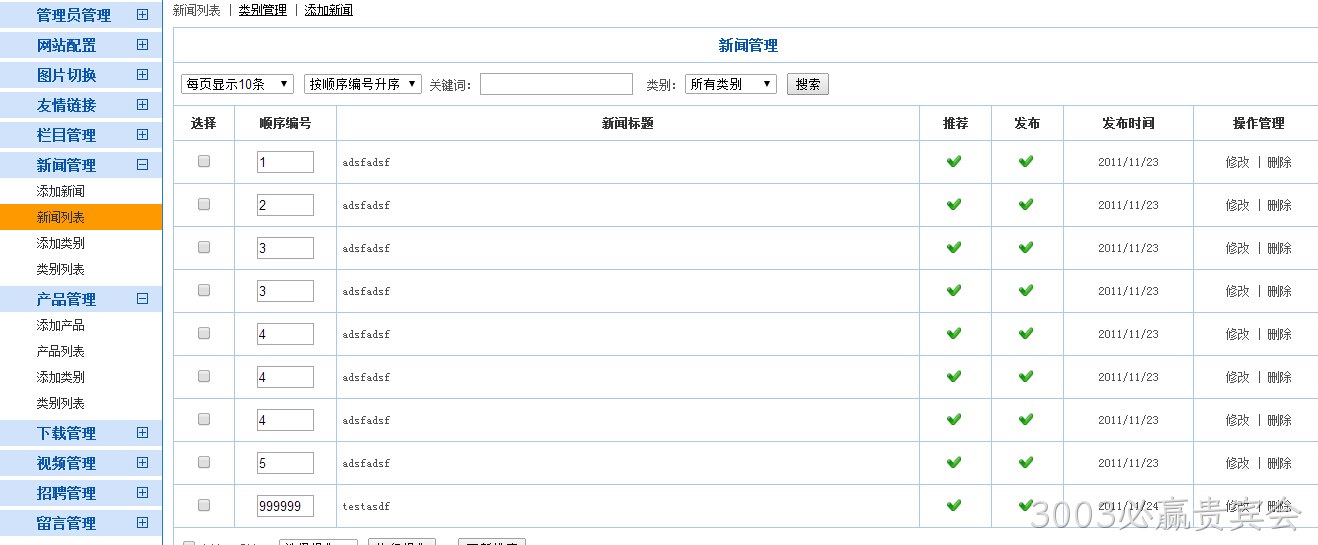The height and width of the screenshot is (545, 1318).
Task: Tick the checkbox for sequence row 1
Action: pyautogui.click(x=204, y=161)
